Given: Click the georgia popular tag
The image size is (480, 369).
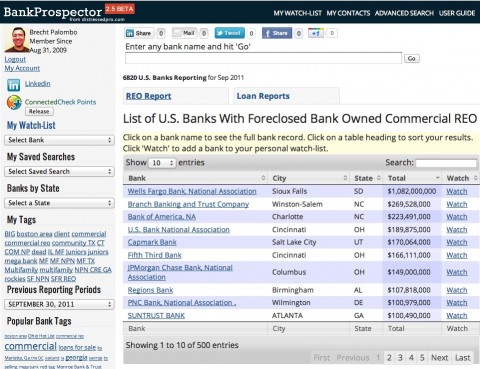Looking at the screenshot, I should [76, 358].
